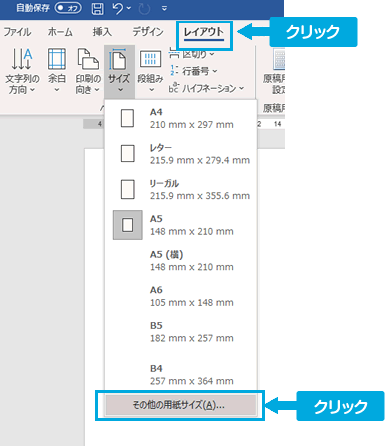Expand the 区切り breaks dropdown

(x=192, y=53)
